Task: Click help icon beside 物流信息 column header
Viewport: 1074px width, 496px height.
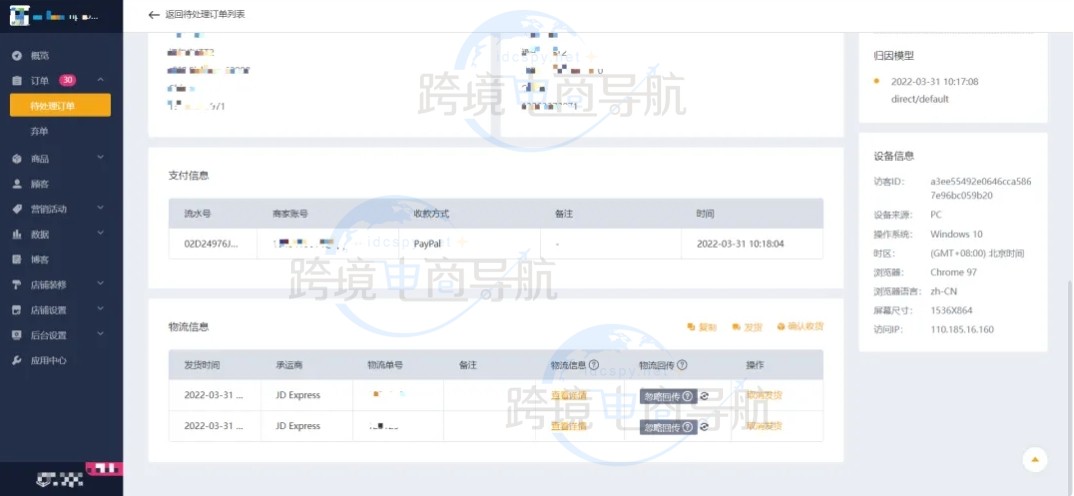Action: tap(594, 365)
